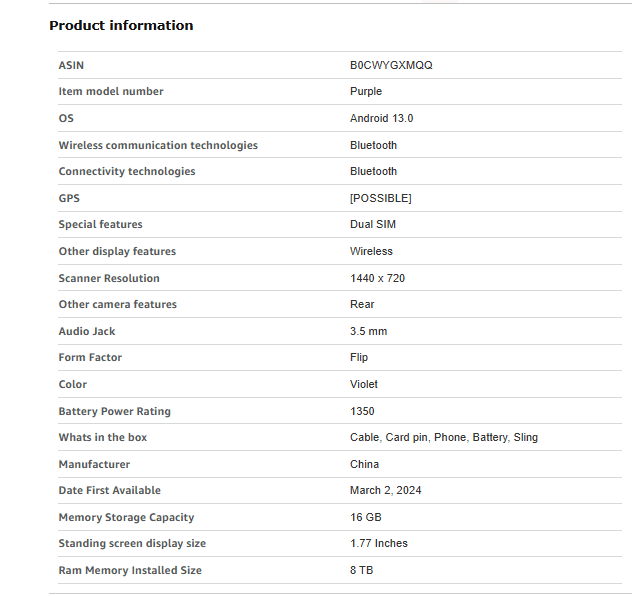Select the 16 GB storage value

(366, 518)
